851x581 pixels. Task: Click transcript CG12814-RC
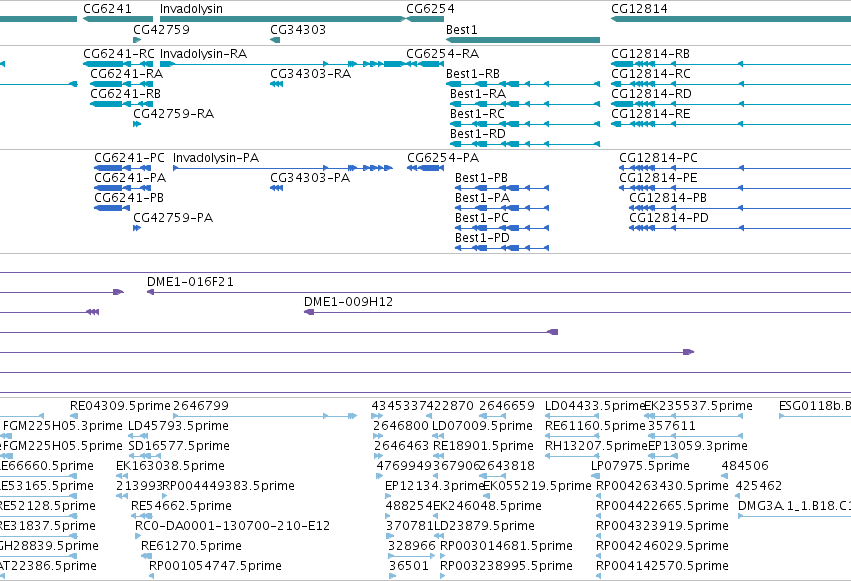651,74
